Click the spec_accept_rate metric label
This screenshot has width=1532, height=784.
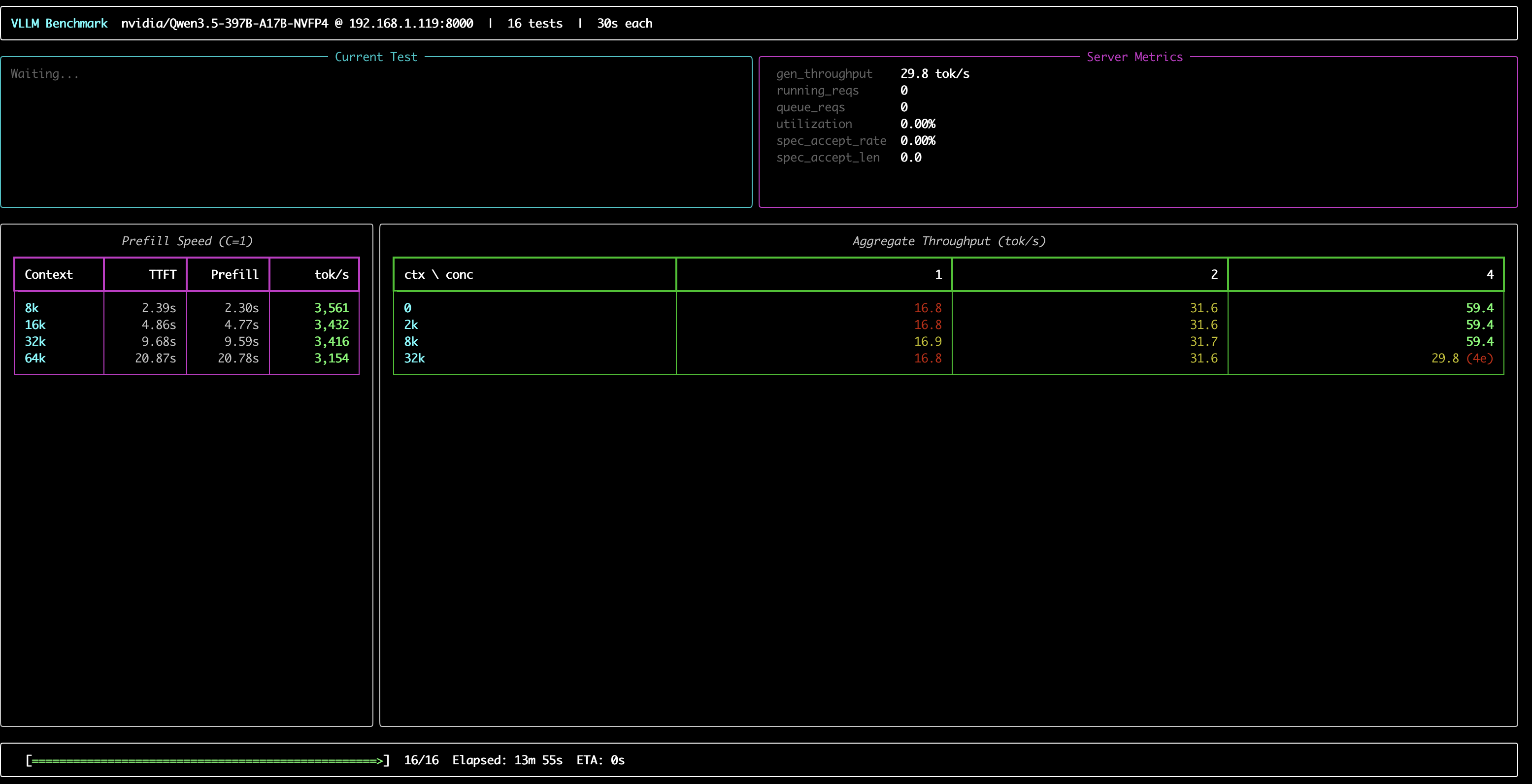[830, 141]
